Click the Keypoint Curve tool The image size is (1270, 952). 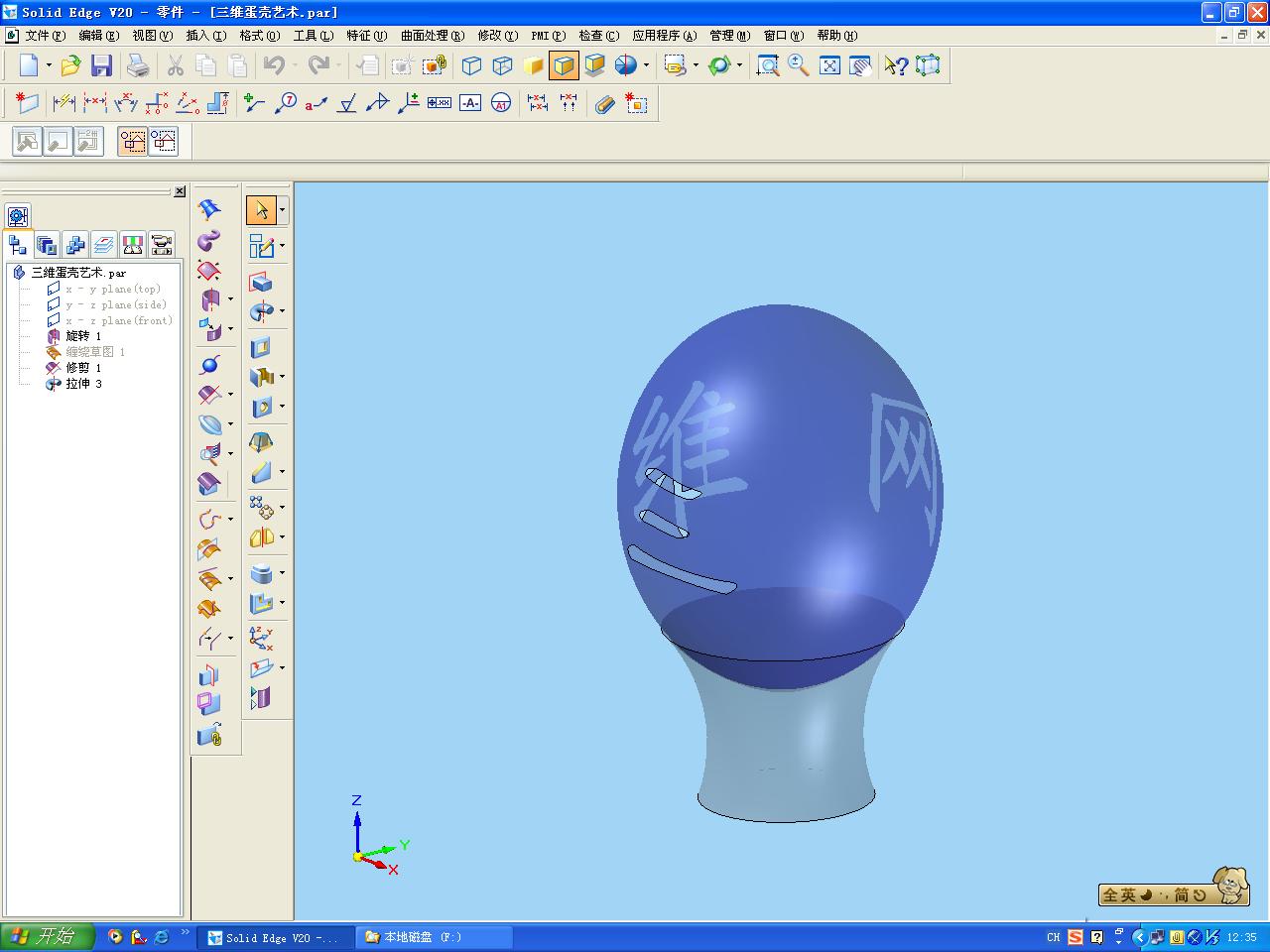[209, 519]
